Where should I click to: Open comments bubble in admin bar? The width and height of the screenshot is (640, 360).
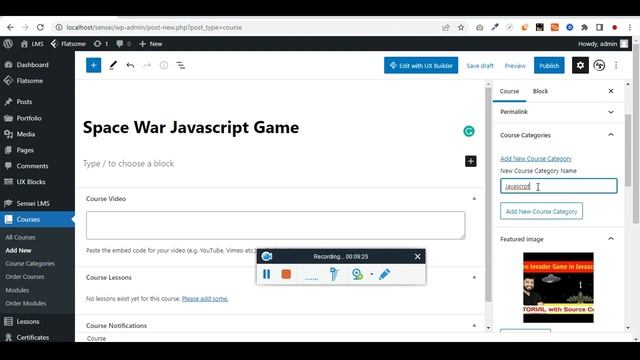coord(124,44)
